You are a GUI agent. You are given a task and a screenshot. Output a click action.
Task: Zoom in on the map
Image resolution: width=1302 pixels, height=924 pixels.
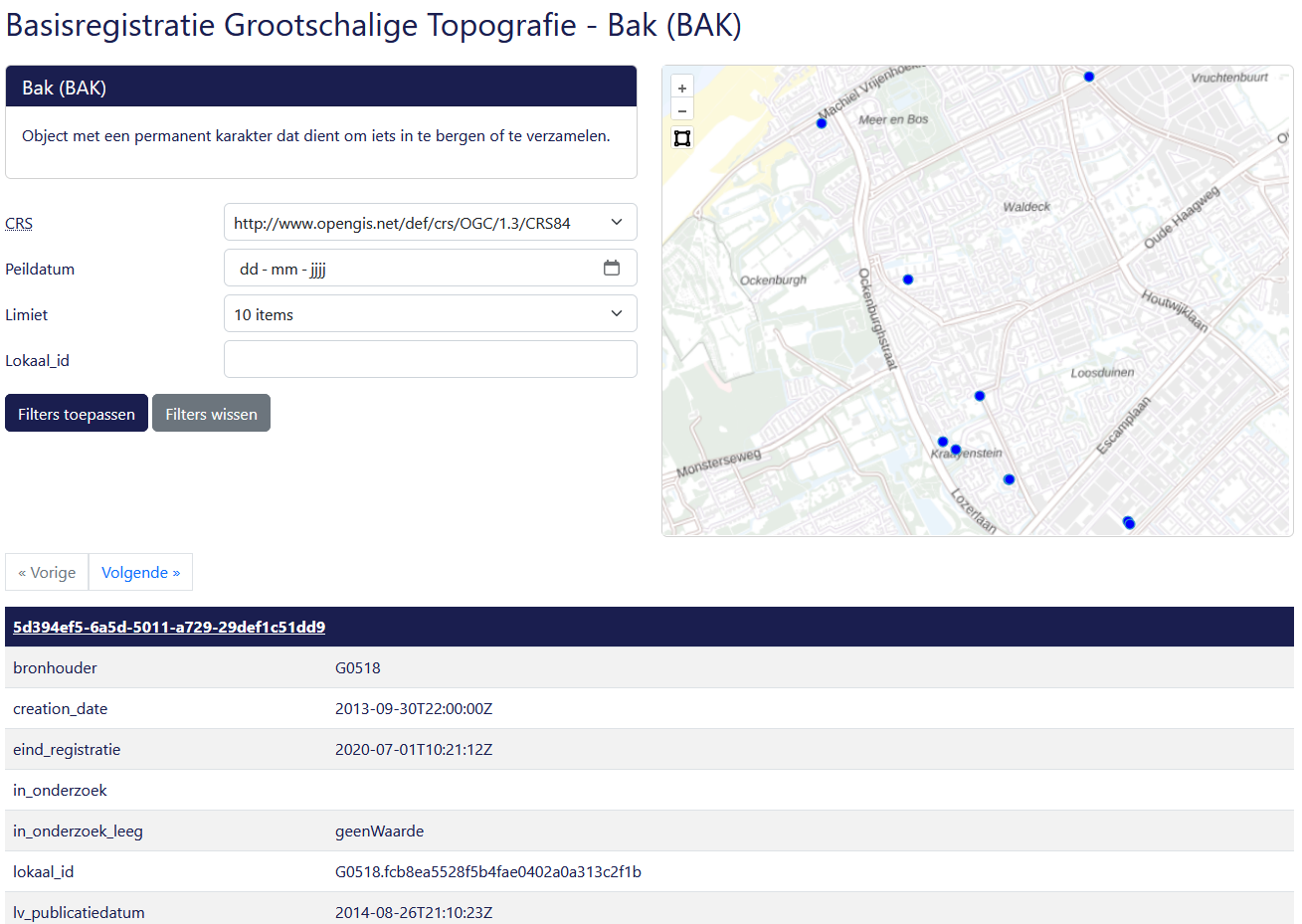tap(682, 89)
